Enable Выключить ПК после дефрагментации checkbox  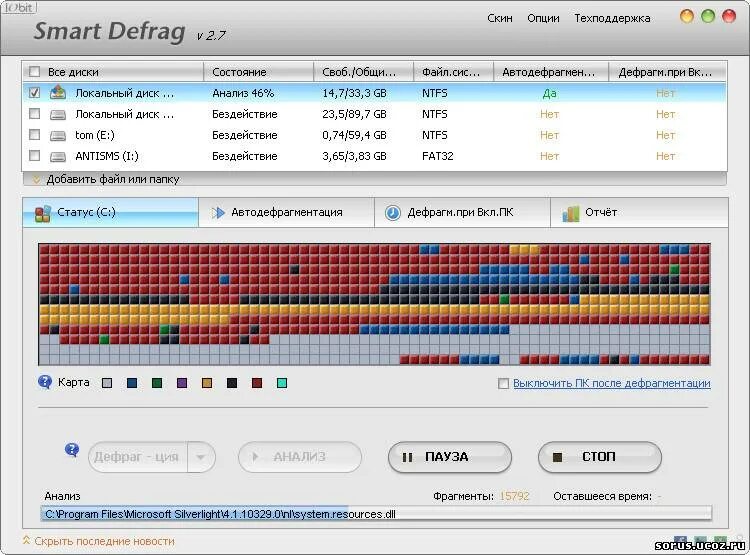503,383
